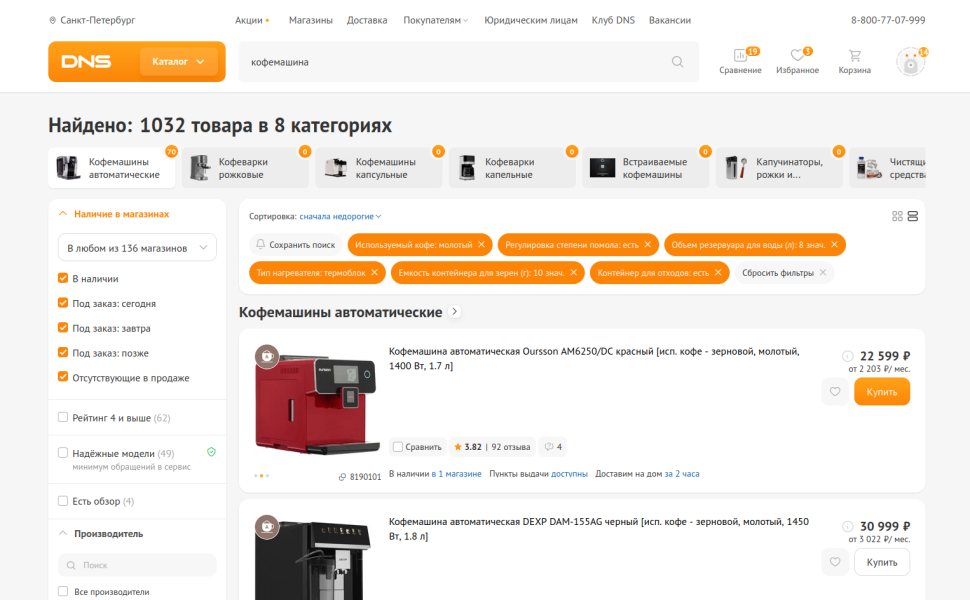
Task: Remove filter Объем резервуара для воды
Action: point(835,244)
